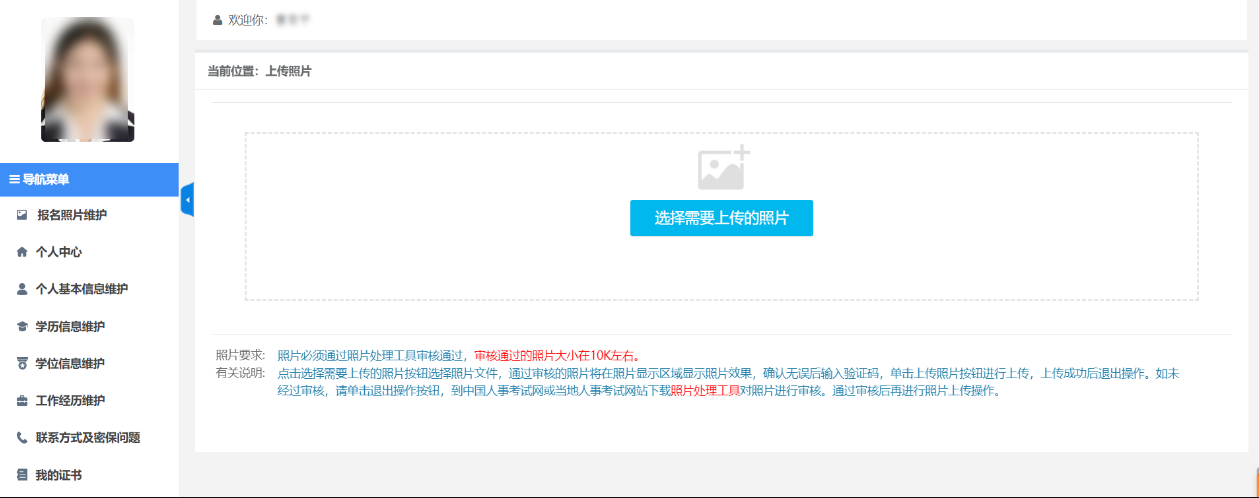The image size is (1259, 498).
Task: Click the medal icon beside 学位信息维护
Action: click(22, 363)
